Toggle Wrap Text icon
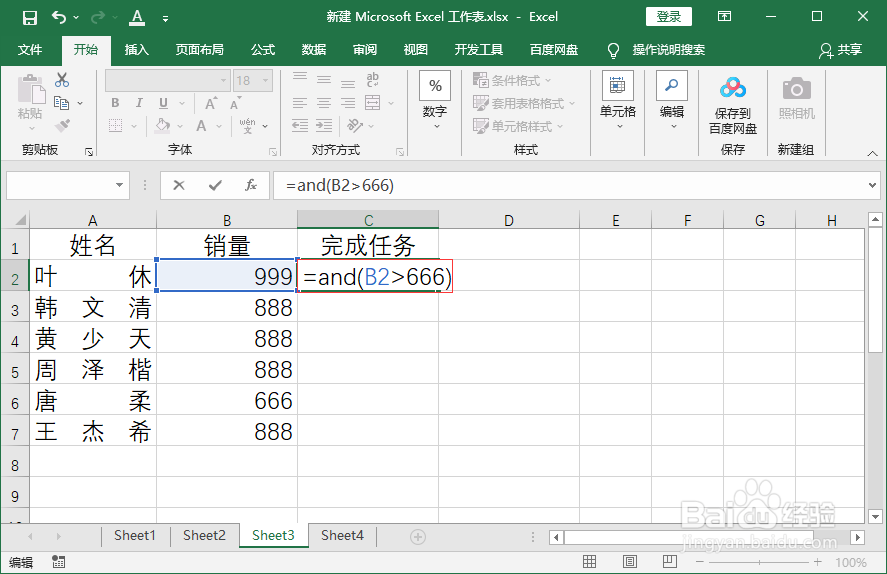This screenshot has height=574, width=887. [372, 80]
